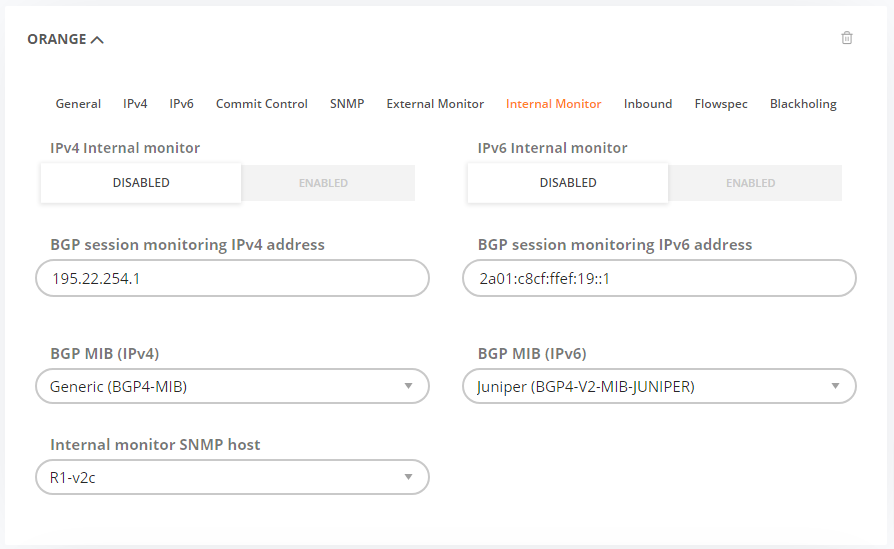The image size is (894, 549).
Task: Edit the BGP session monitoring IPv6 address field
Action: click(659, 278)
